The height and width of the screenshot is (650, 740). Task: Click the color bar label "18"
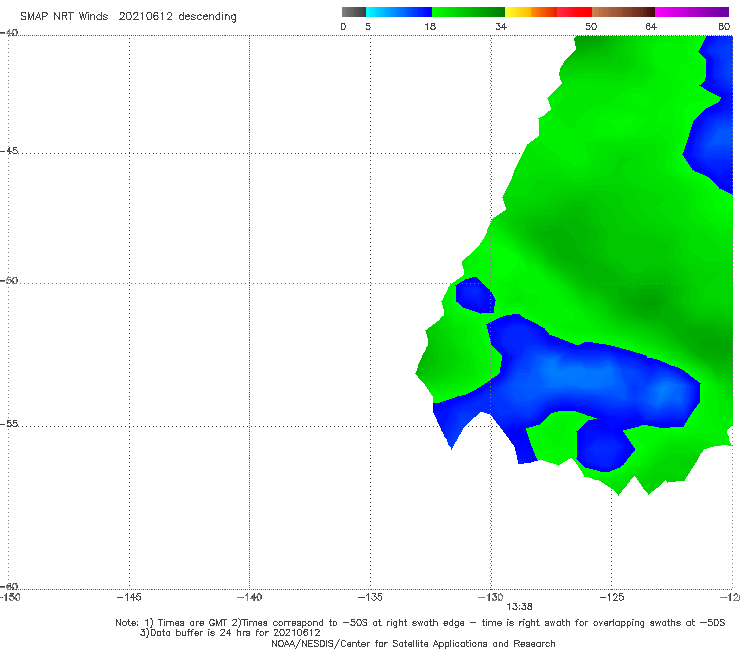point(430,26)
